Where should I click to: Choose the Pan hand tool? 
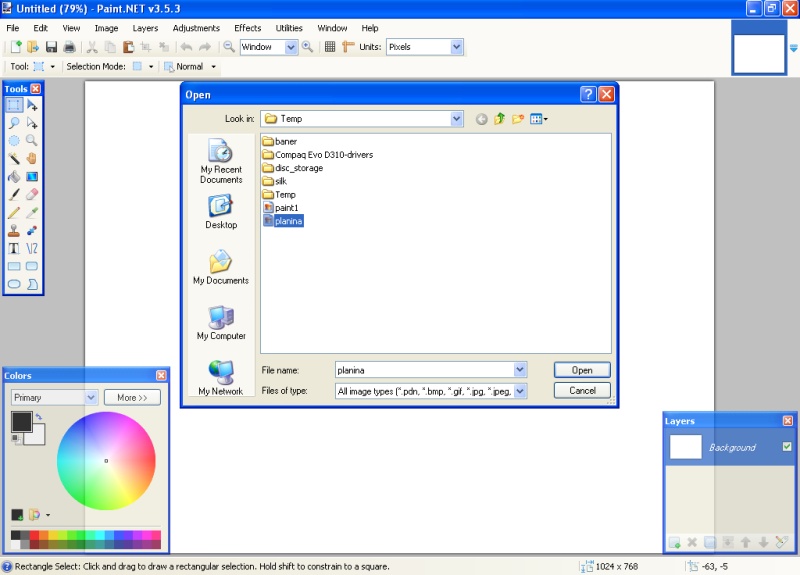click(32, 158)
